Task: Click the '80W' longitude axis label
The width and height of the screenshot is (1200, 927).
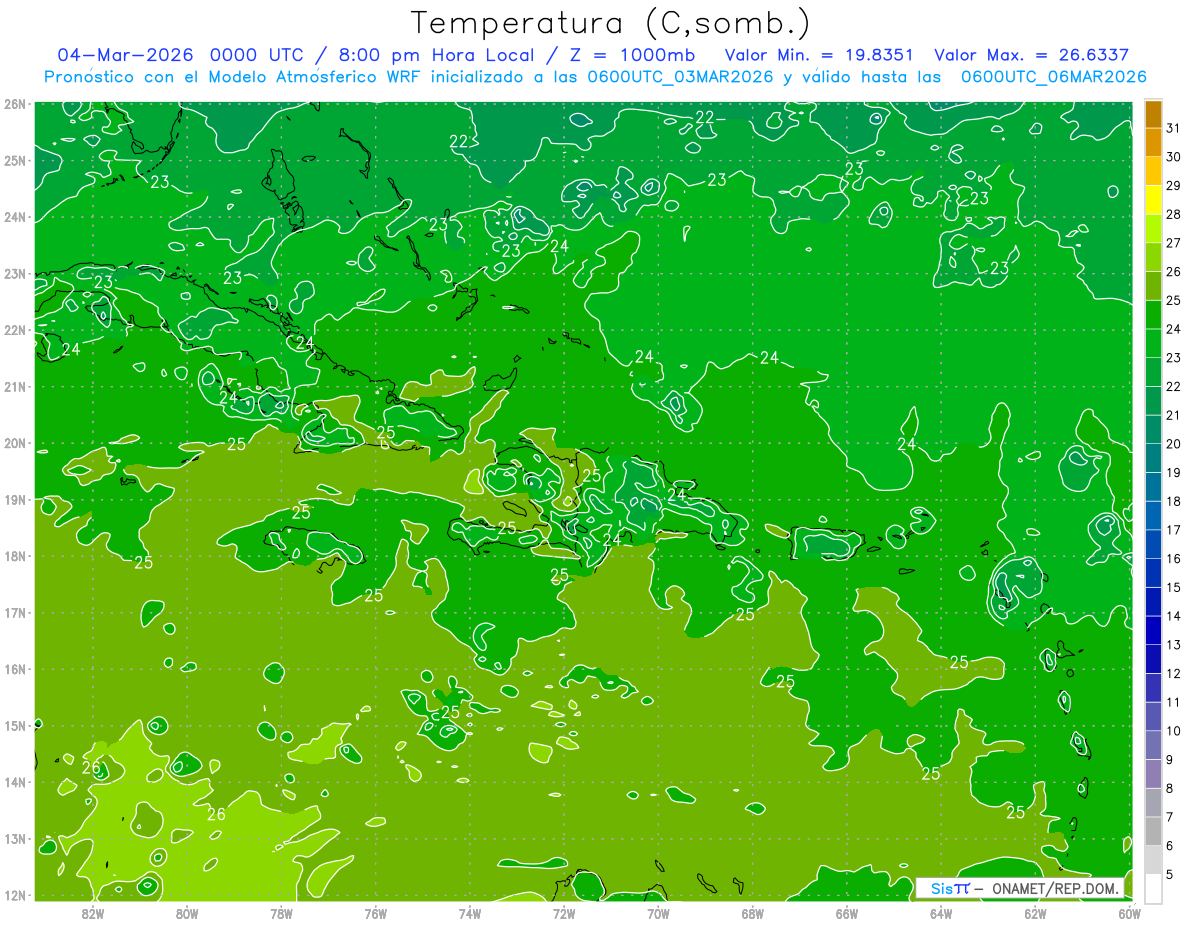Action: tap(187, 913)
